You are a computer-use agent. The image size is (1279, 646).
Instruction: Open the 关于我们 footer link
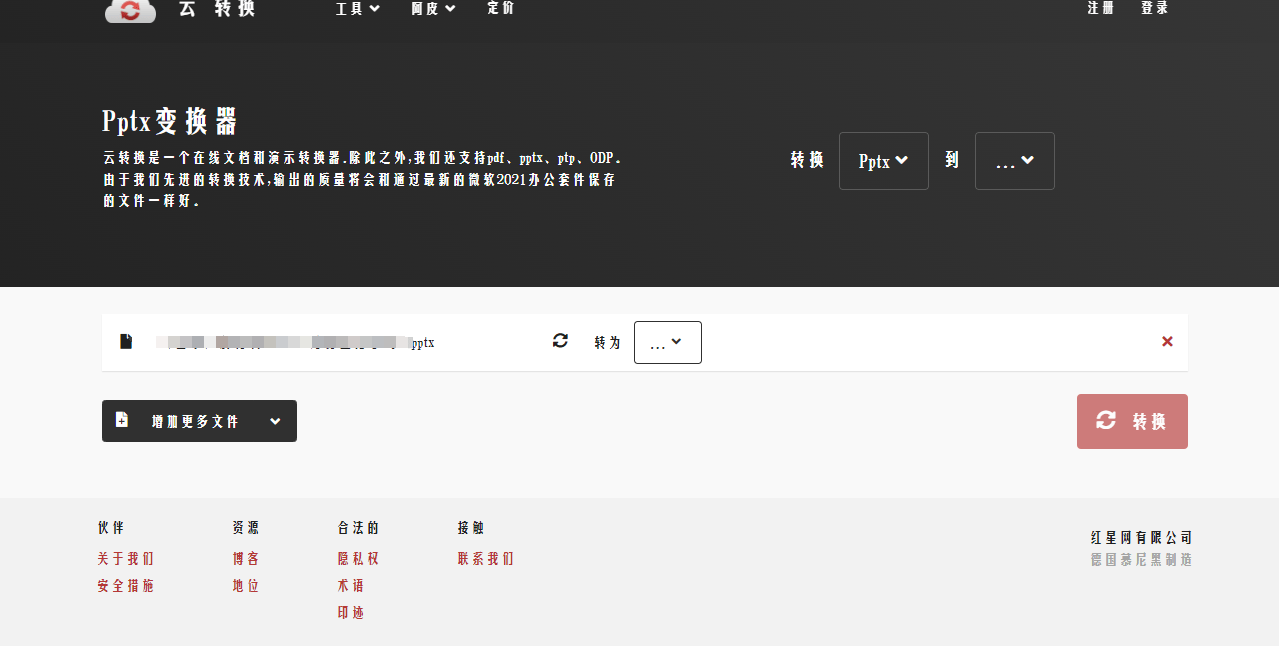point(126,559)
